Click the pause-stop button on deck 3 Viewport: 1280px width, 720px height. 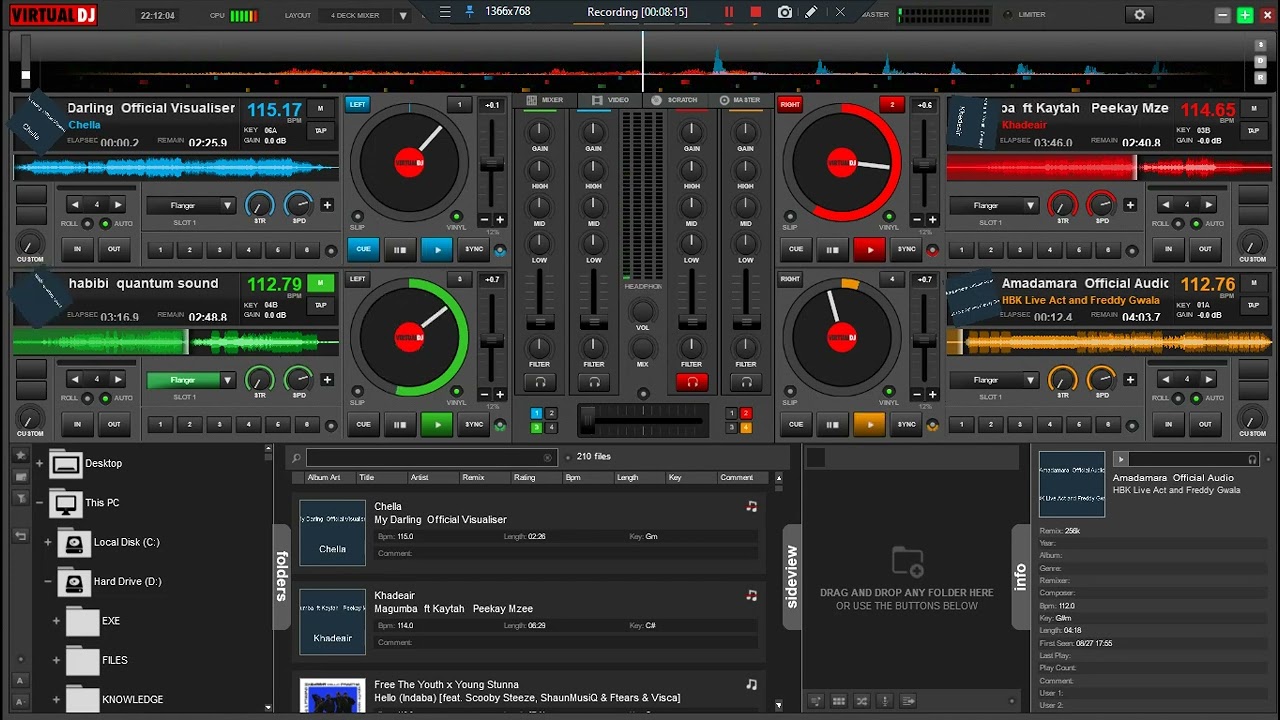400,424
